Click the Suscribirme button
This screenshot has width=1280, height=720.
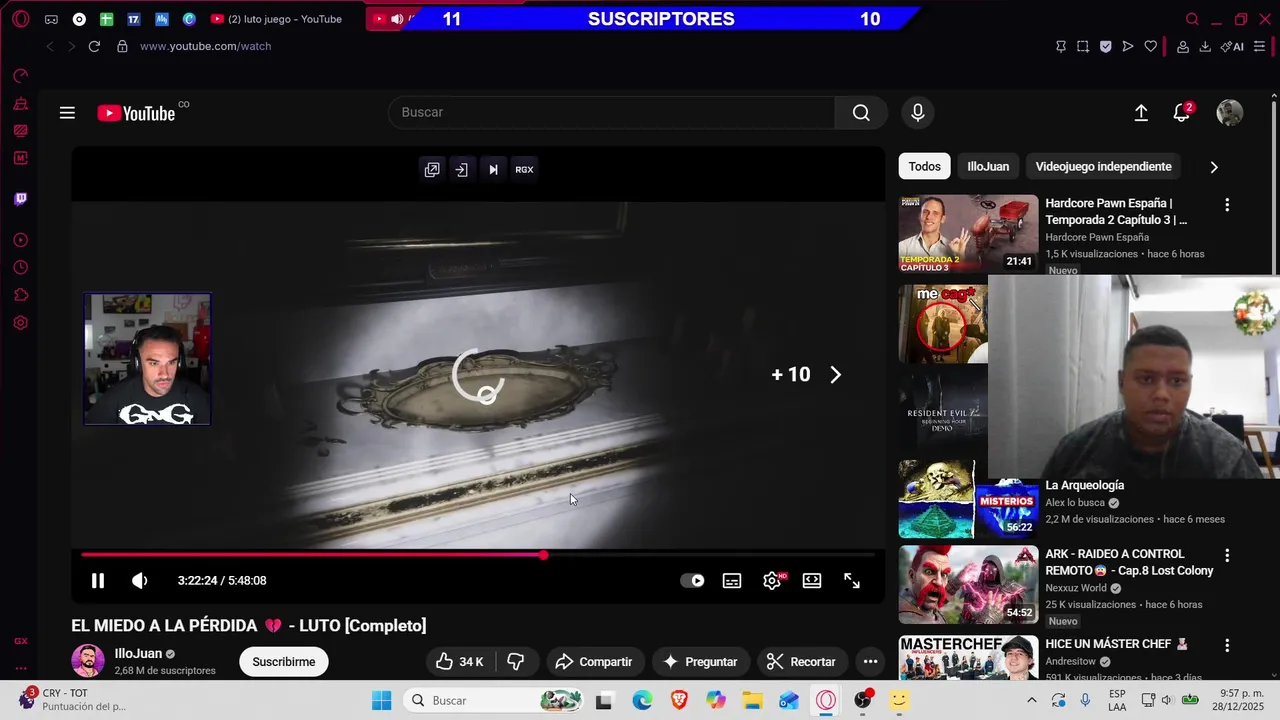pos(284,662)
